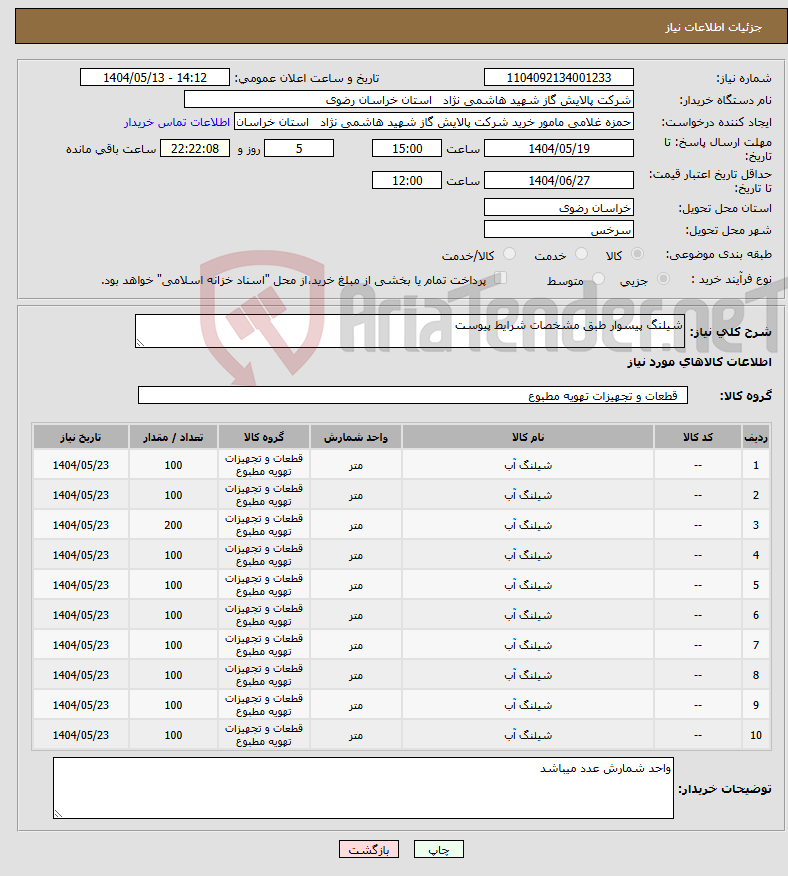Screen dimensions: 788x876
Task: Click شیلنگ آب in row 1
Action: [528, 465]
